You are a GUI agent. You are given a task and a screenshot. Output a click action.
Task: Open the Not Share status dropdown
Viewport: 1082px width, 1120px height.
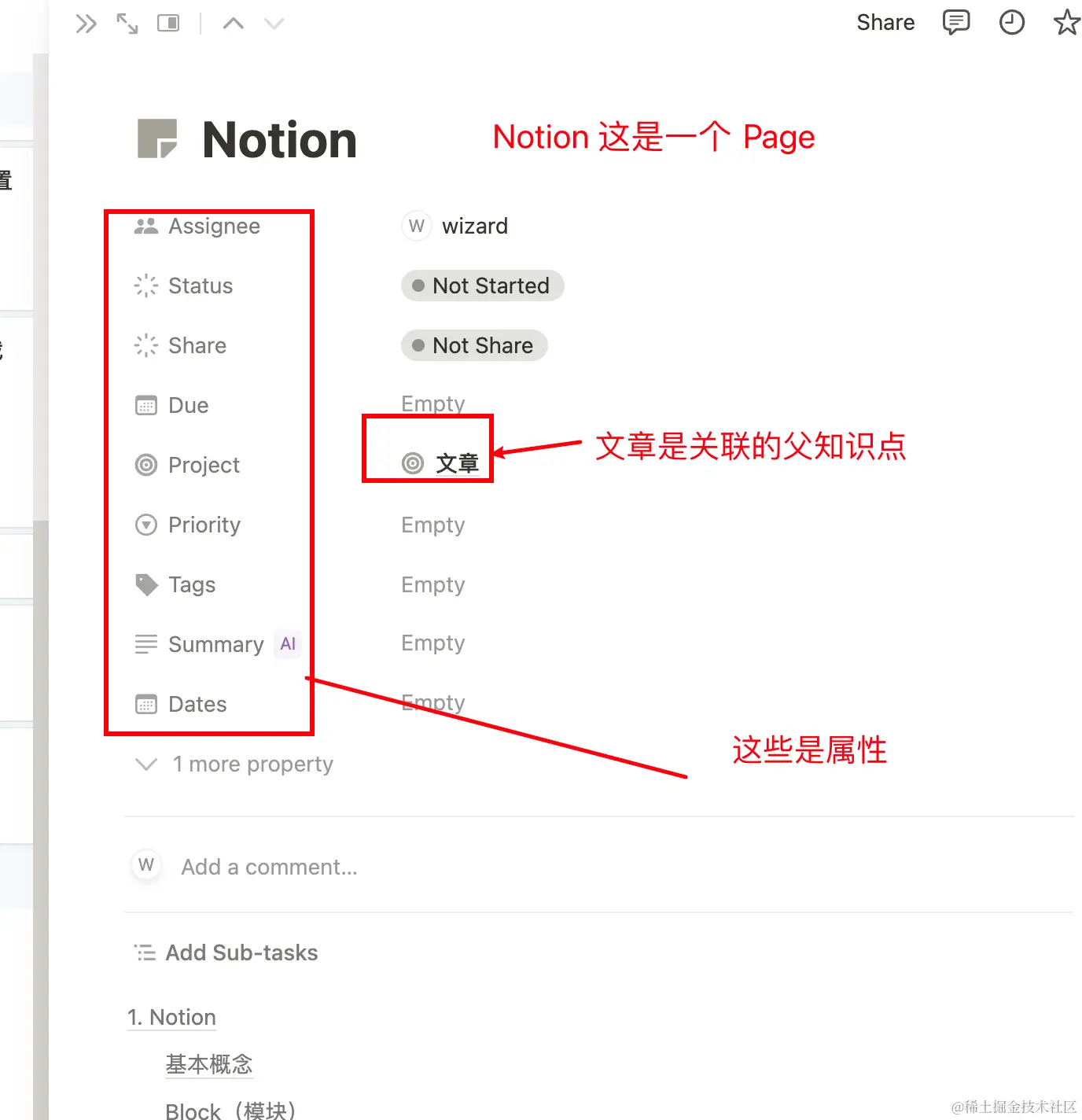point(474,345)
